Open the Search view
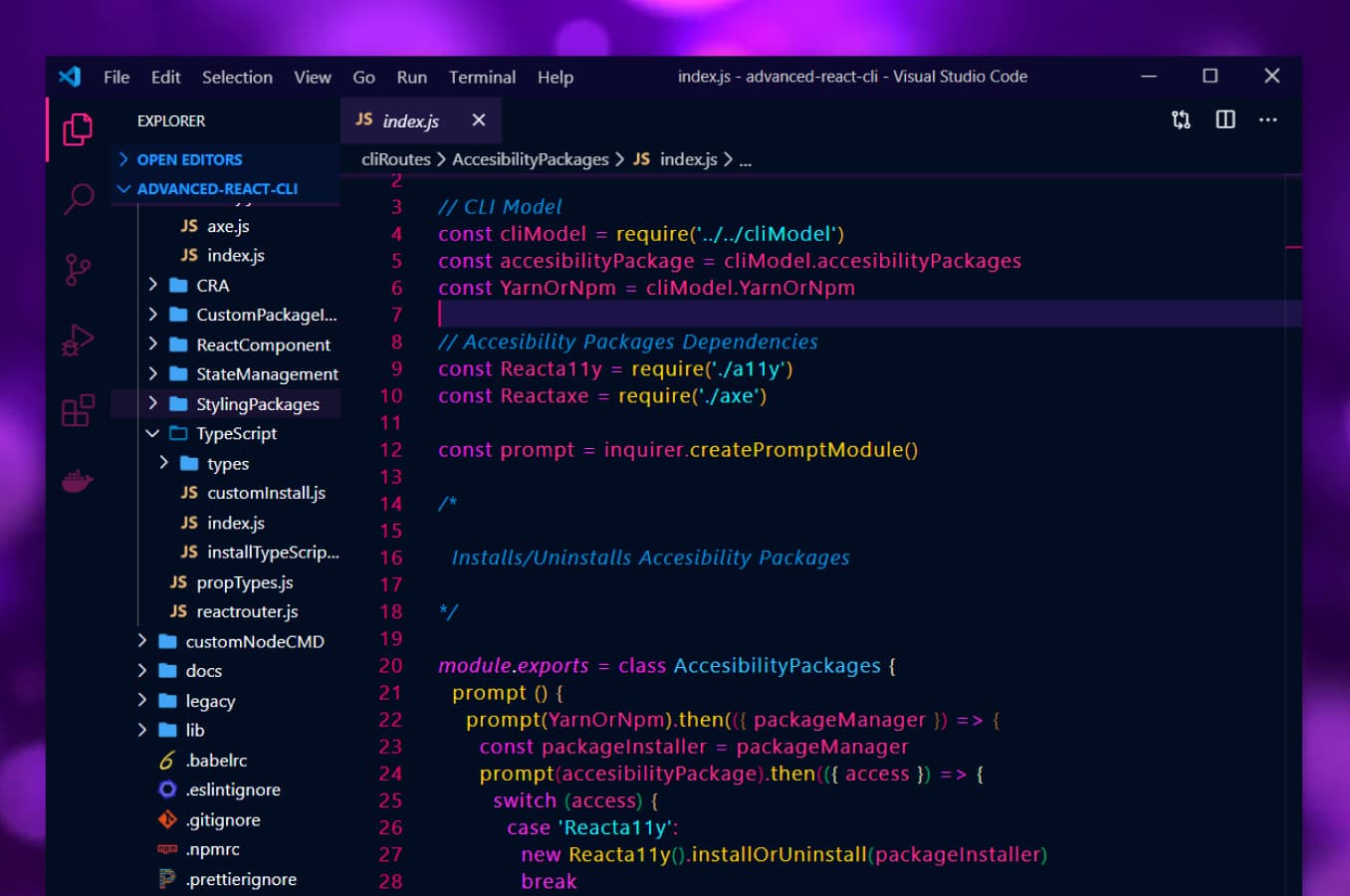Viewport: 1350px width, 896px height. [x=77, y=199]
